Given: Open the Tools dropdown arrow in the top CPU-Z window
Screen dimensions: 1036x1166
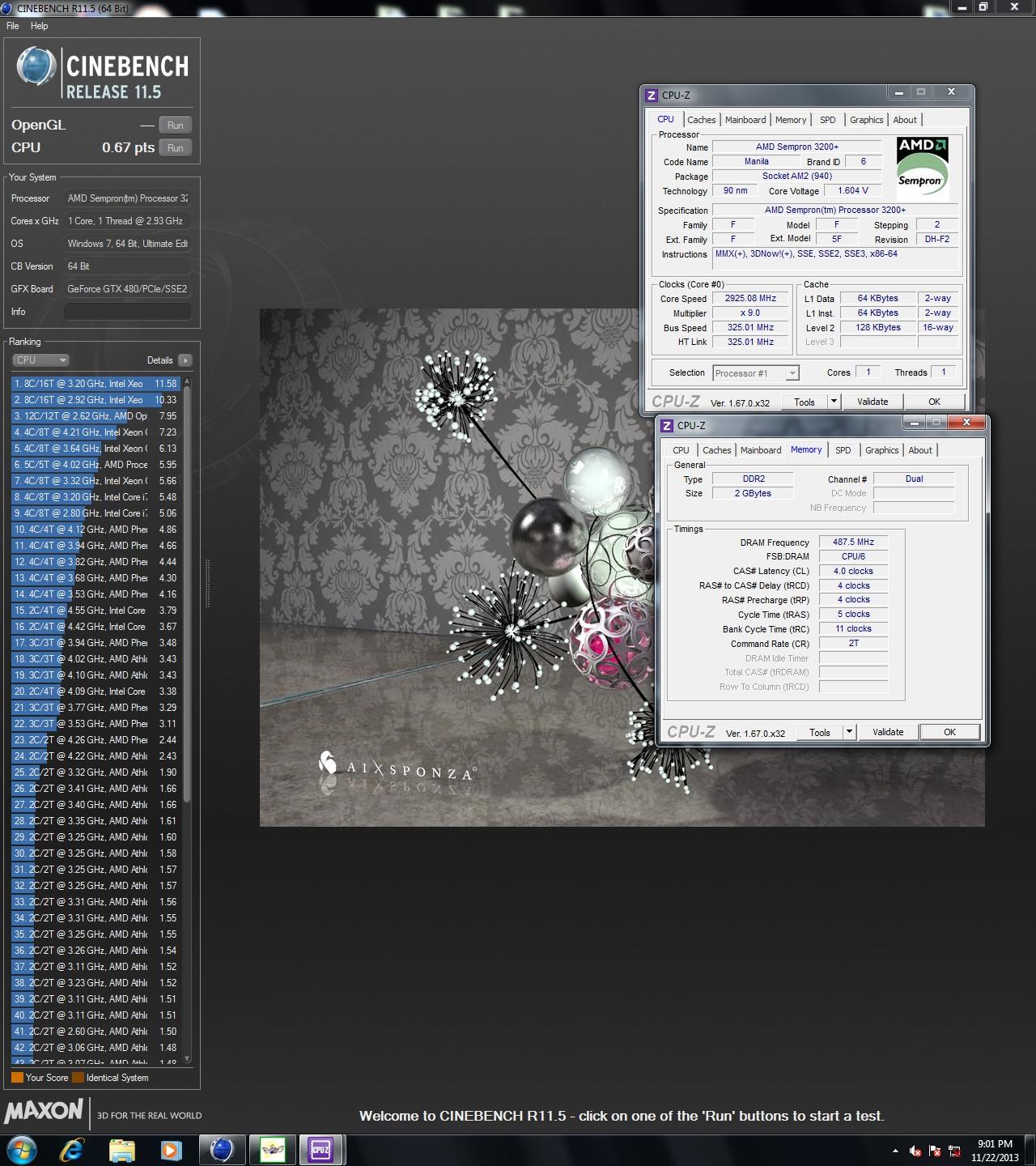Looking at the screenshot, I should 834,402.
